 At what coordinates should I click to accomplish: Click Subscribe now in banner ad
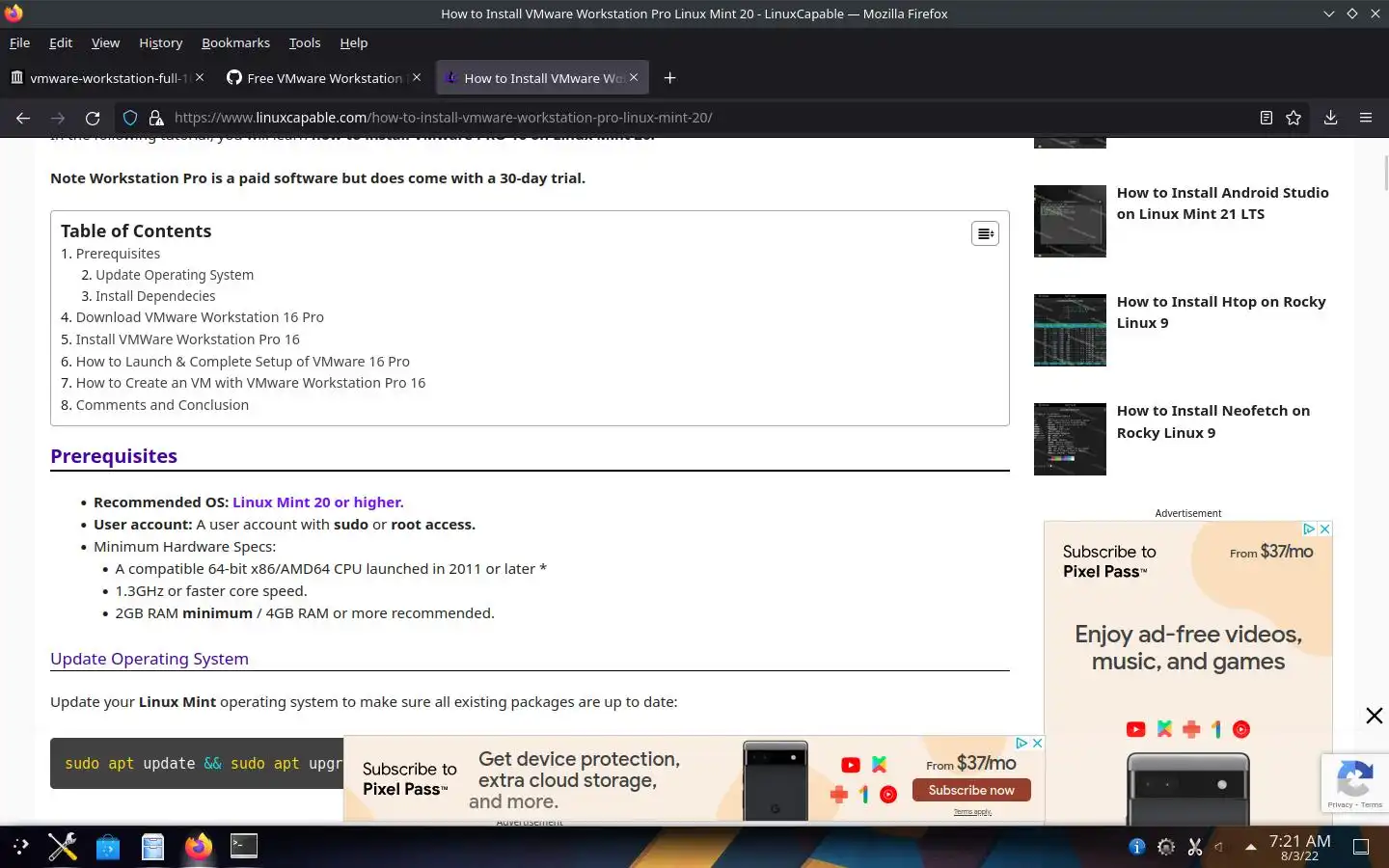click(x=971, y=790)
